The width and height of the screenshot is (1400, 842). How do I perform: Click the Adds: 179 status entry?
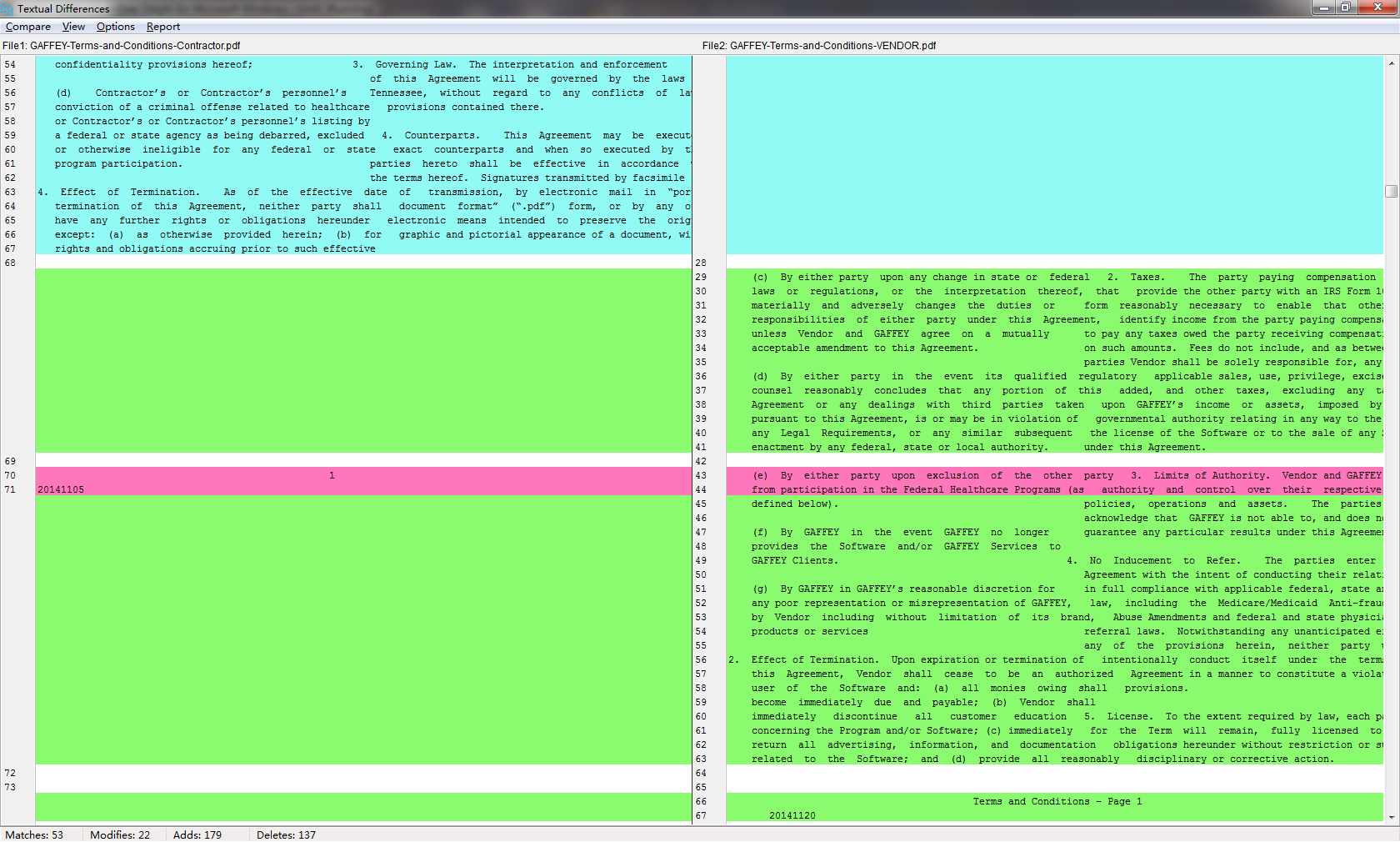(197, 834)
